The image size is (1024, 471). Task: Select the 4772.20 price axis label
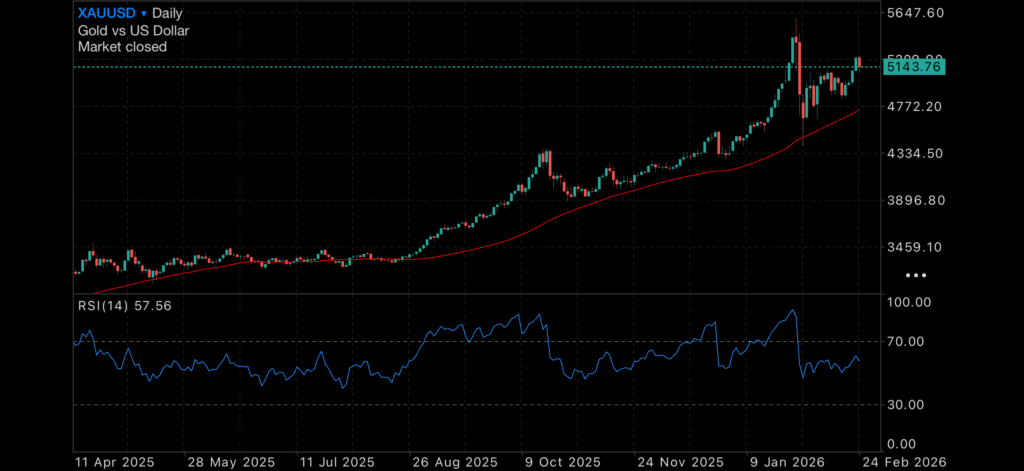click(x=916, y=106)
